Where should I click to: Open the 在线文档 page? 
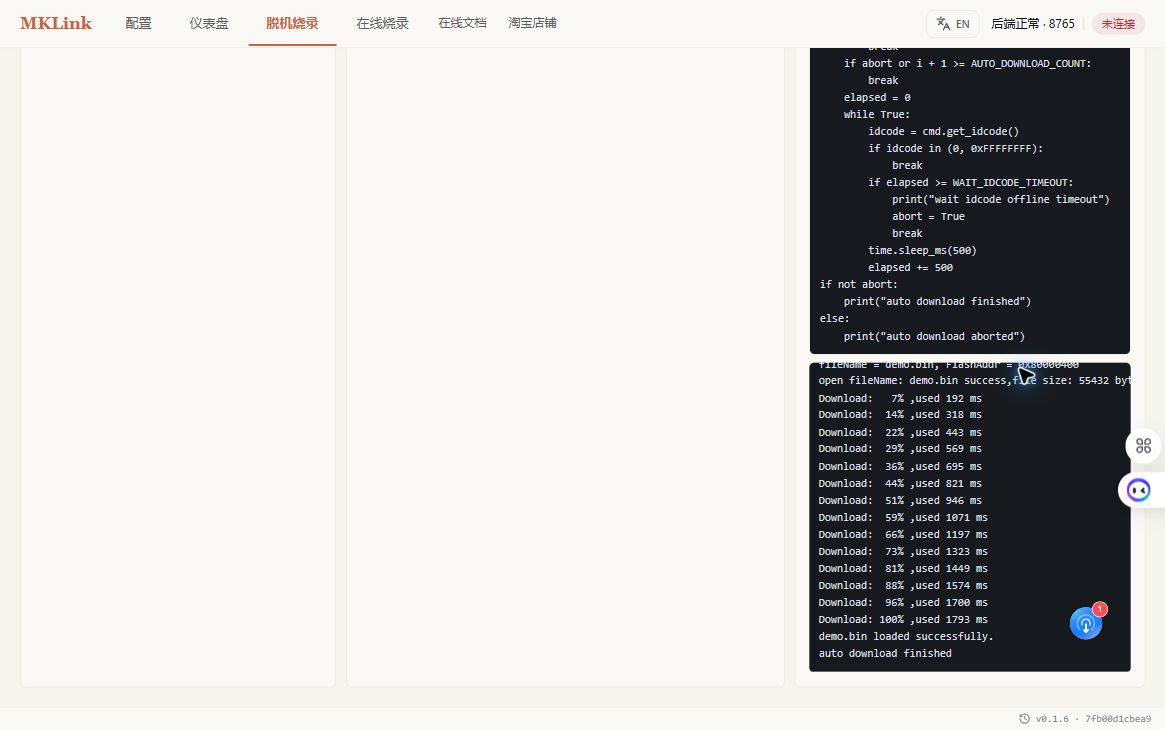[462, 23]
